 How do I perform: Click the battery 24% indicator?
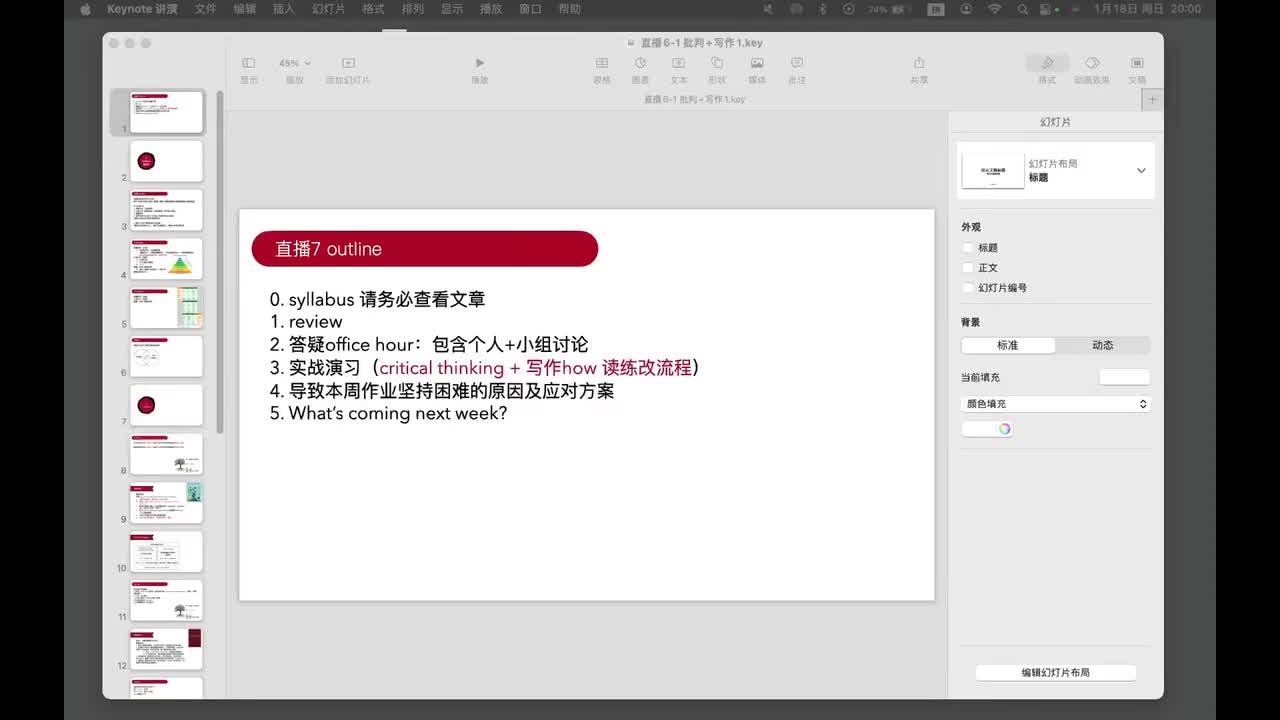pos(889,9)
